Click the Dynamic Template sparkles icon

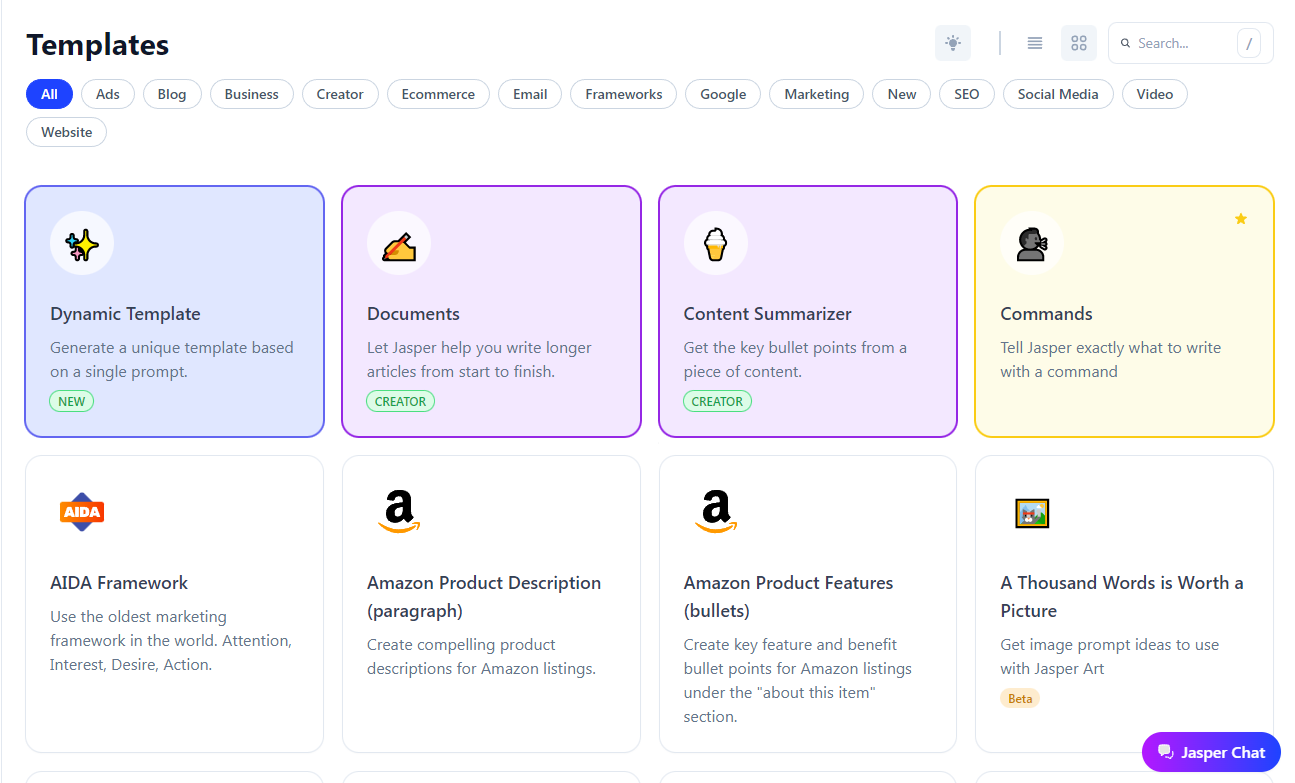click(x=82, y=243)
